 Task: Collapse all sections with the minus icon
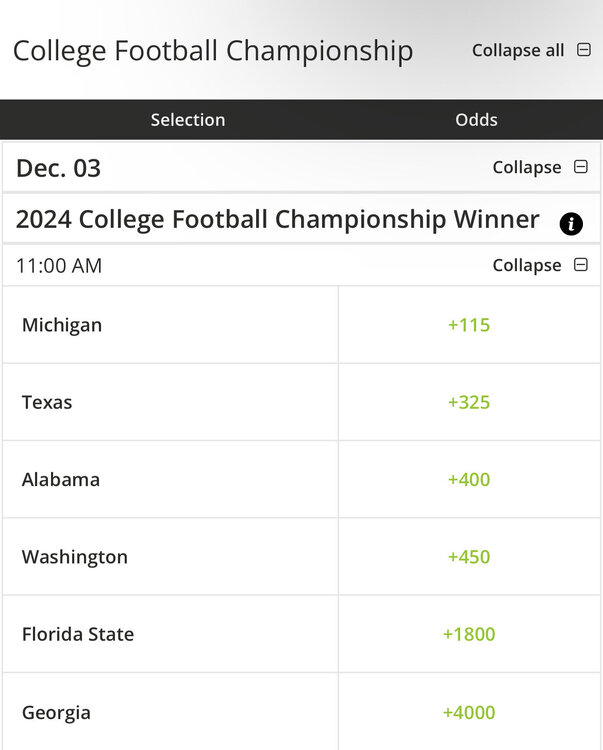(x=584, y=50)
